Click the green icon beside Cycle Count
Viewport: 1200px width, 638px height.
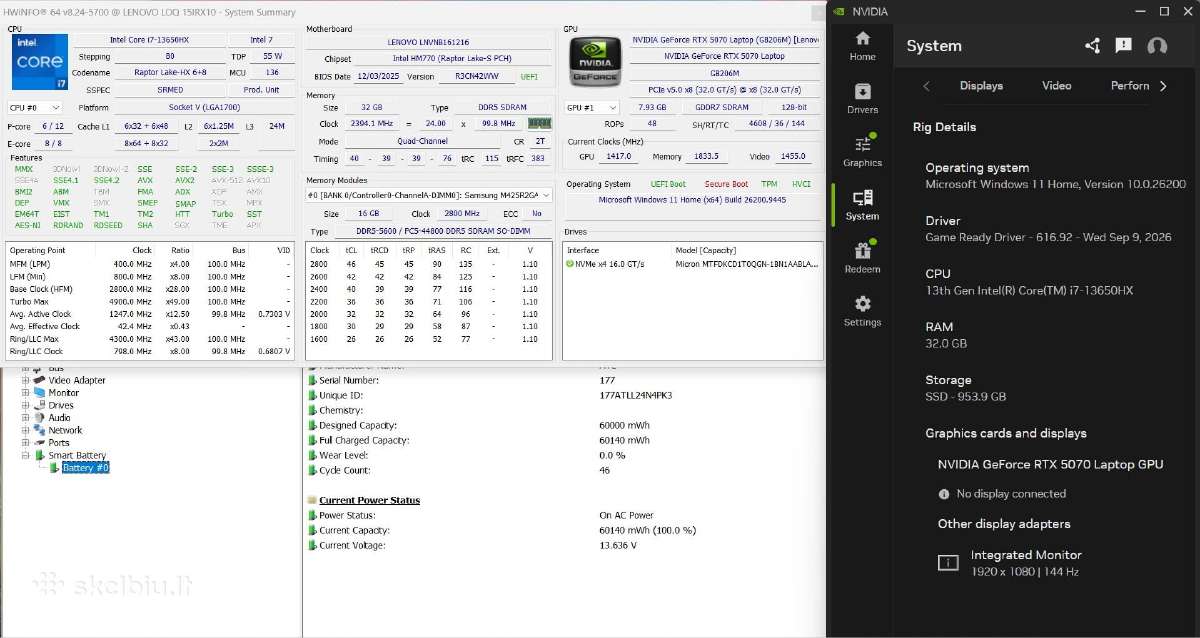tap(312, 470)
